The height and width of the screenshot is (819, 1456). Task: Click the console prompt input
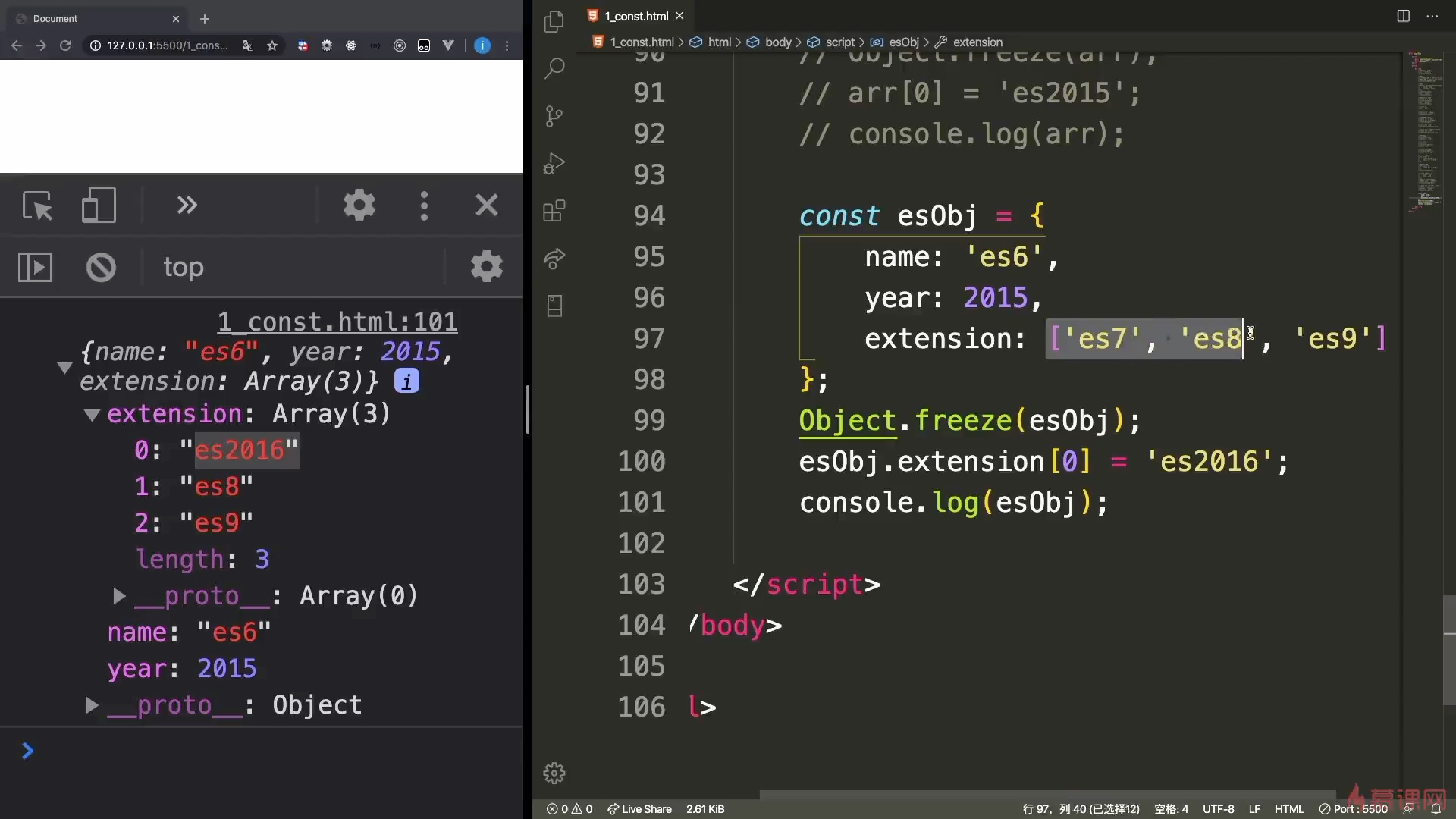273,751
